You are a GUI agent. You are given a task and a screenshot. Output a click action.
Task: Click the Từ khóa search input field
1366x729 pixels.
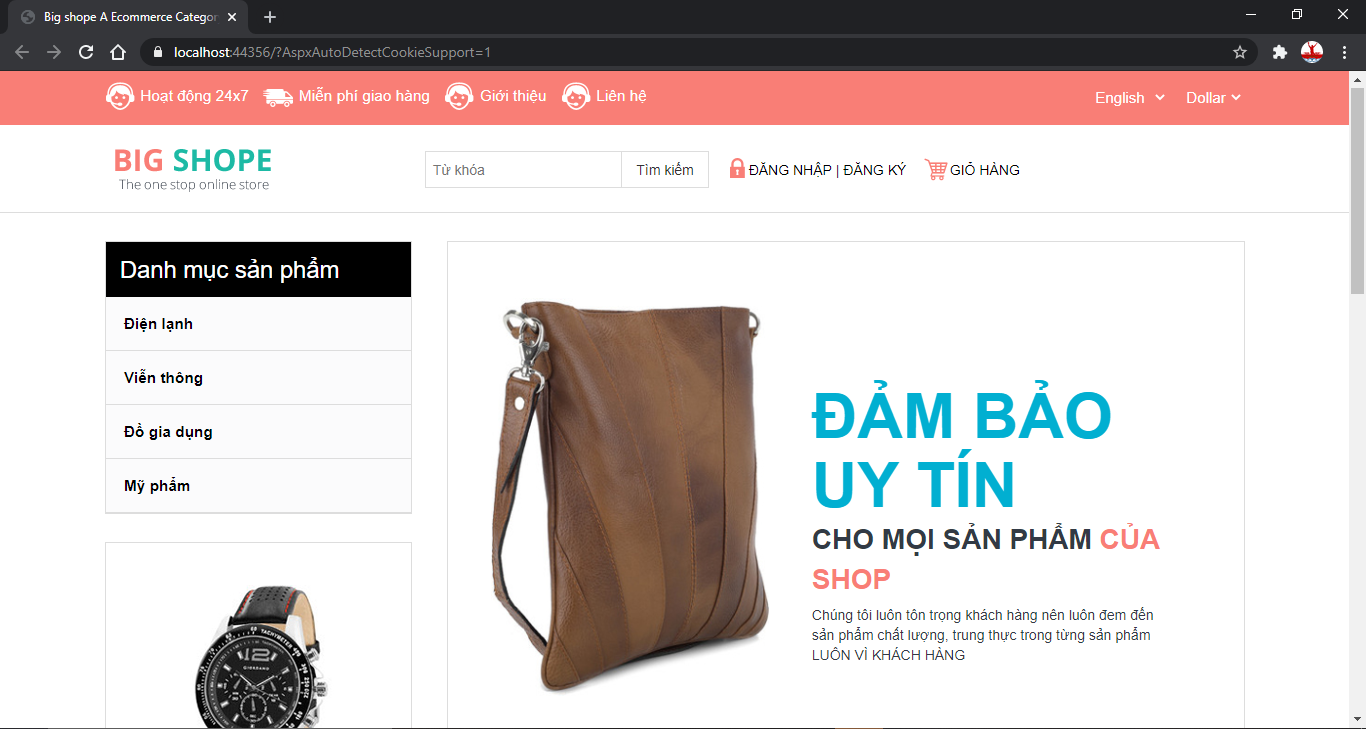point(523,170)
